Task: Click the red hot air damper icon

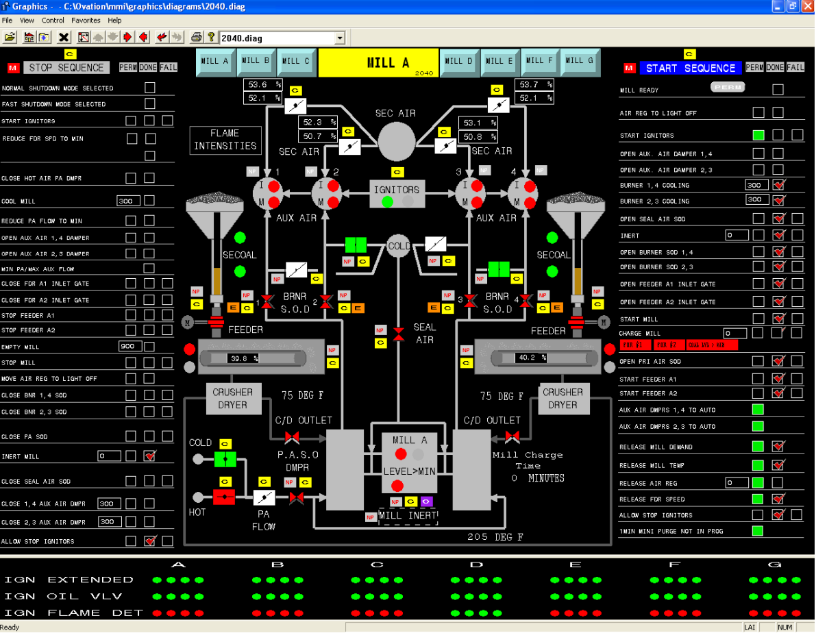Action: coord(223,497)
